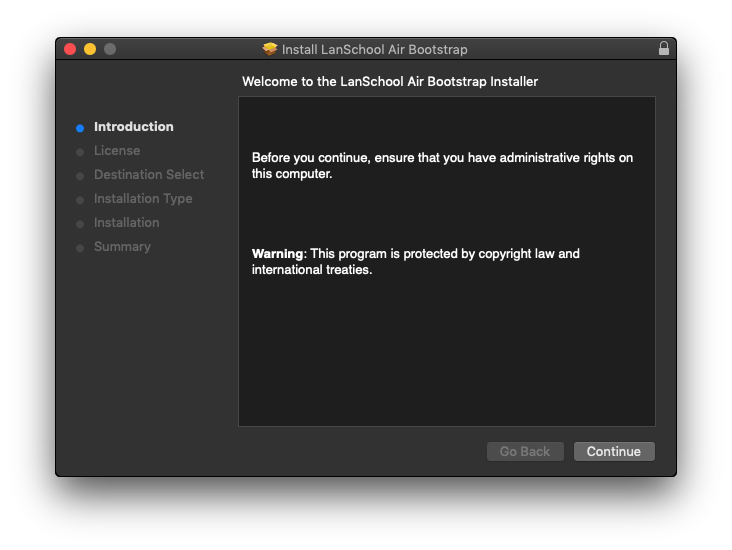The image size is (732, 550).
Task: Select the Introduction step in sidebar
Action: click(x=134, y=127)
